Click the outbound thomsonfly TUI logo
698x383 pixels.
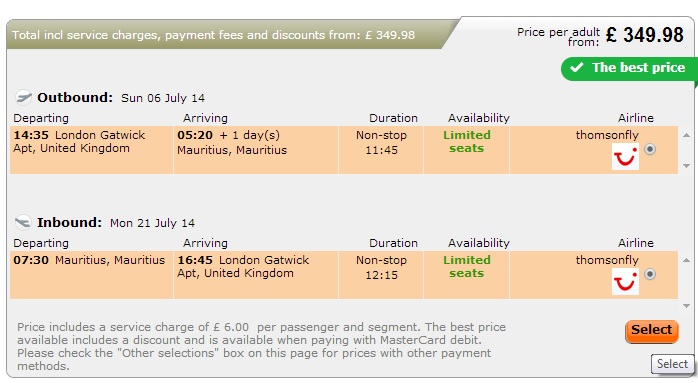[x=625, y=157]
